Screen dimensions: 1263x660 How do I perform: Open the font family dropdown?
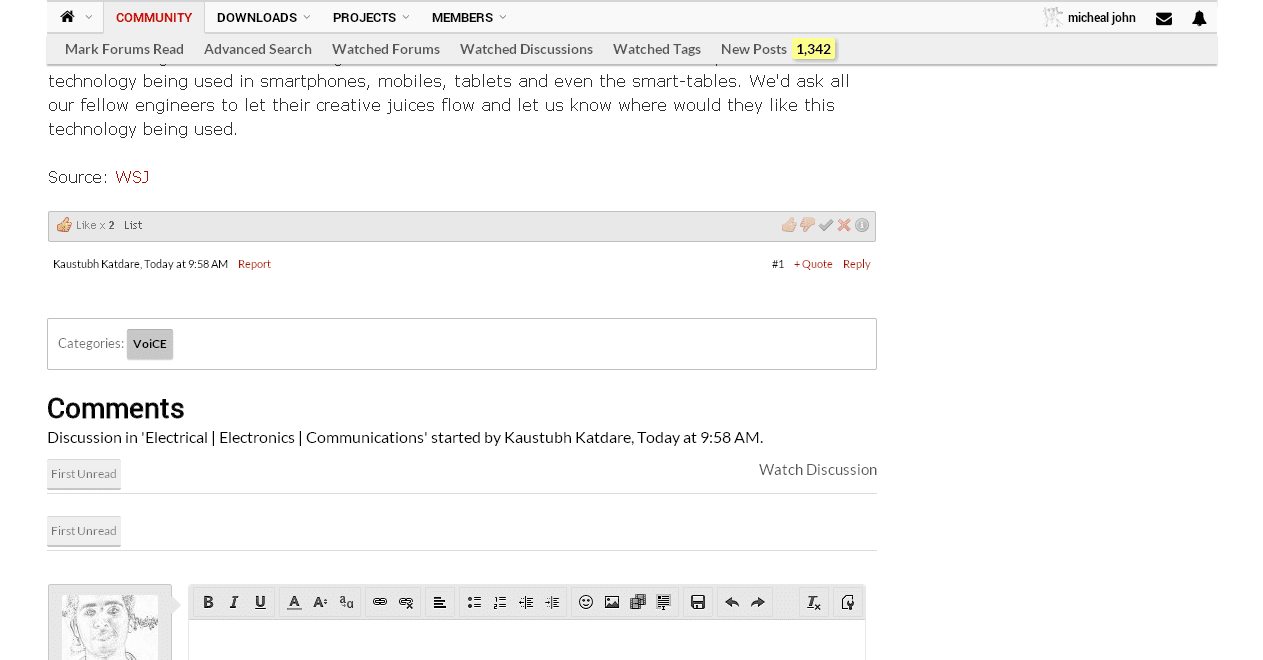[346, 602]
